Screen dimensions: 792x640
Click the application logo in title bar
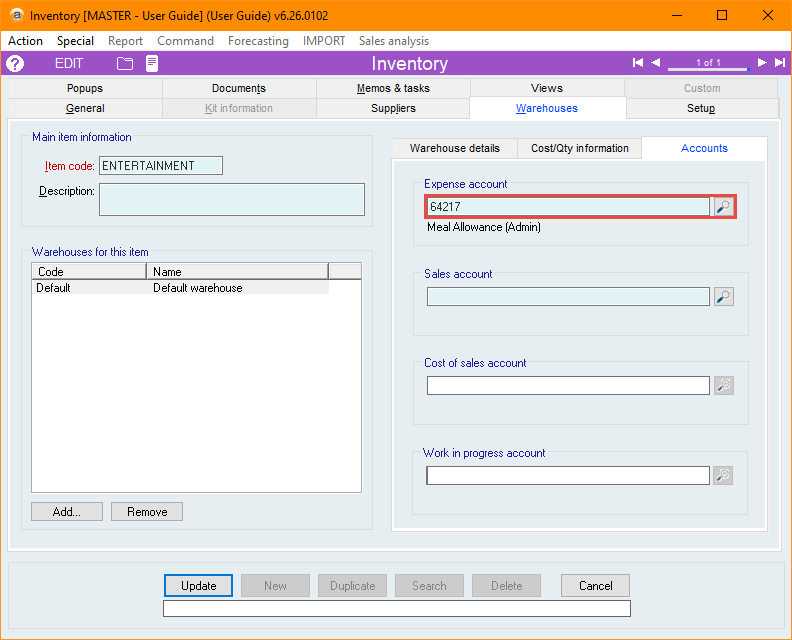pos(17,15)
